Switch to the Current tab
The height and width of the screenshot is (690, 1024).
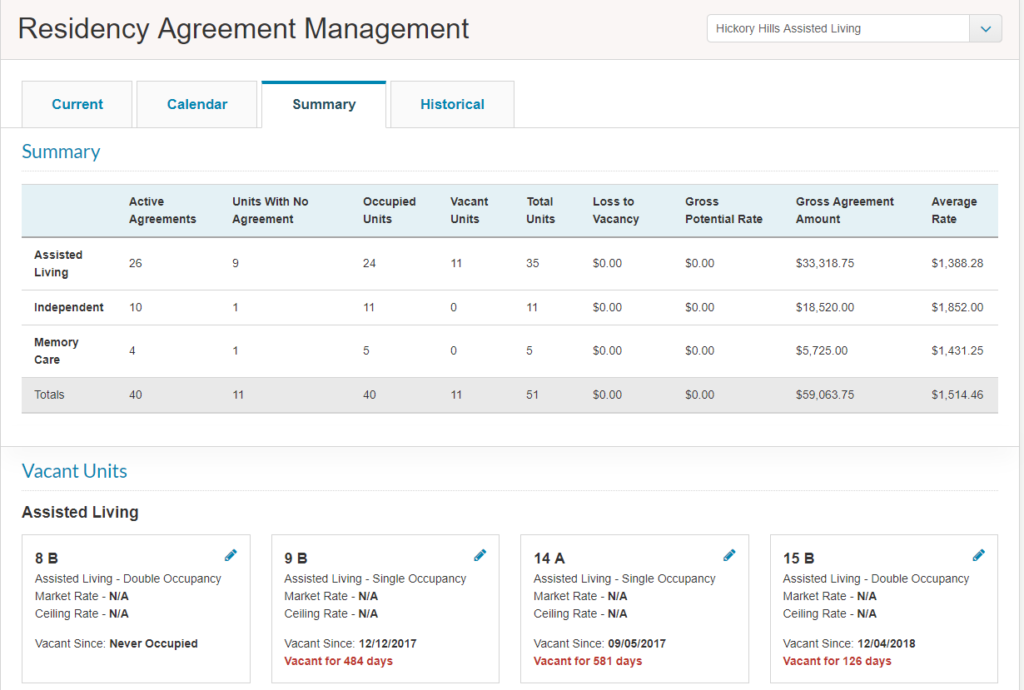(x=77, y=104)
